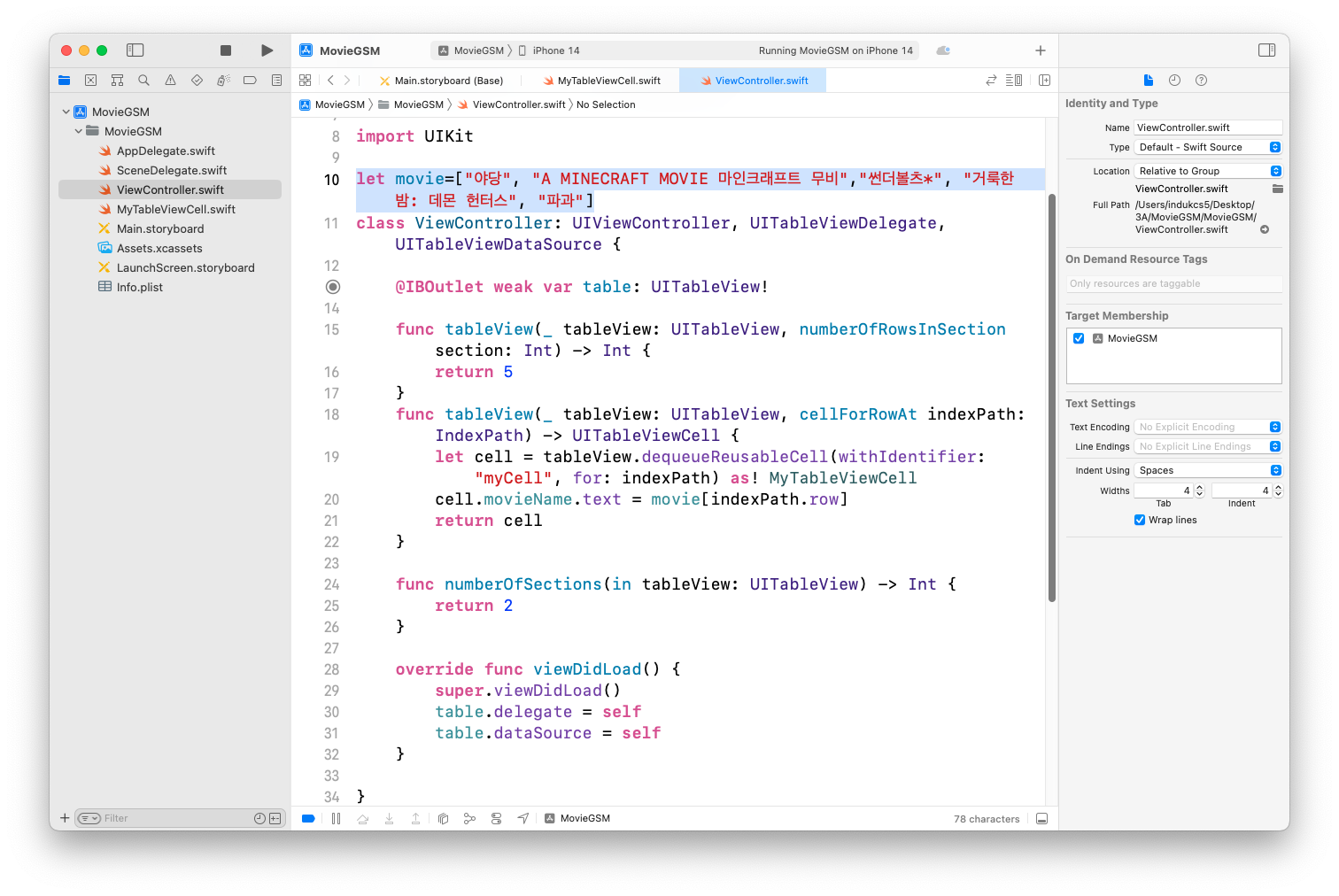Pause program execution in debug bar

tap(336, 819)
